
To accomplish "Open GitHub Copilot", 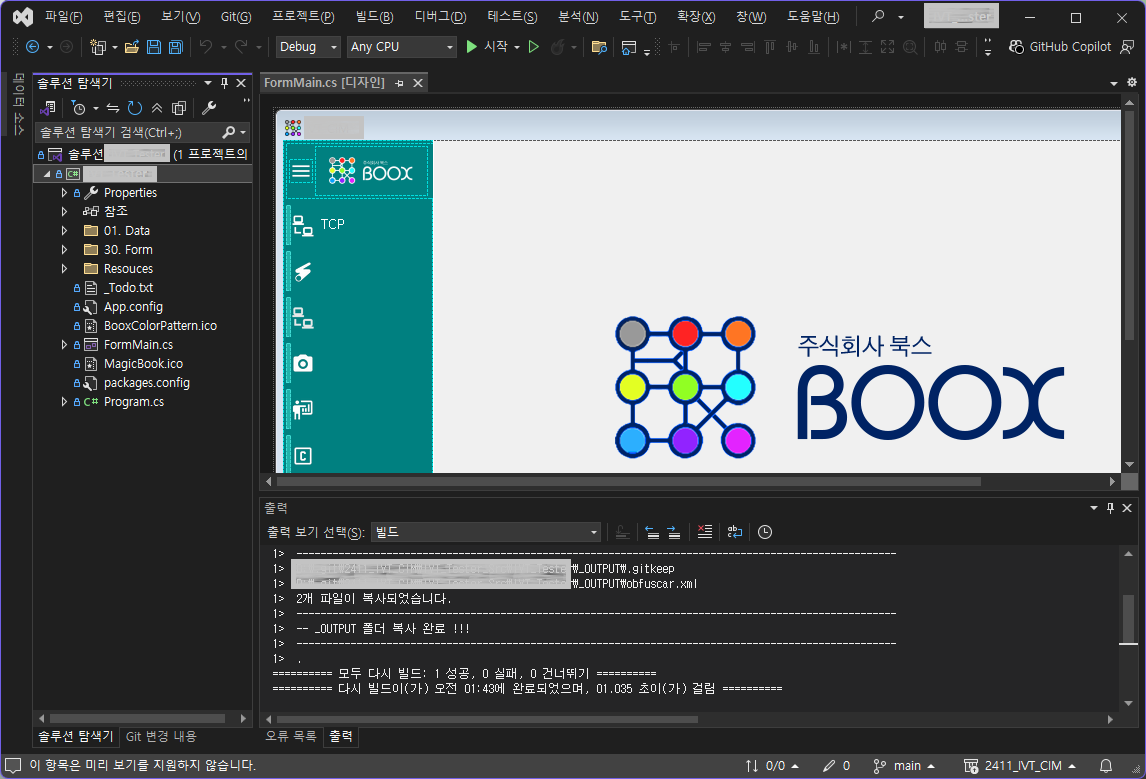I will point(1060,47).
